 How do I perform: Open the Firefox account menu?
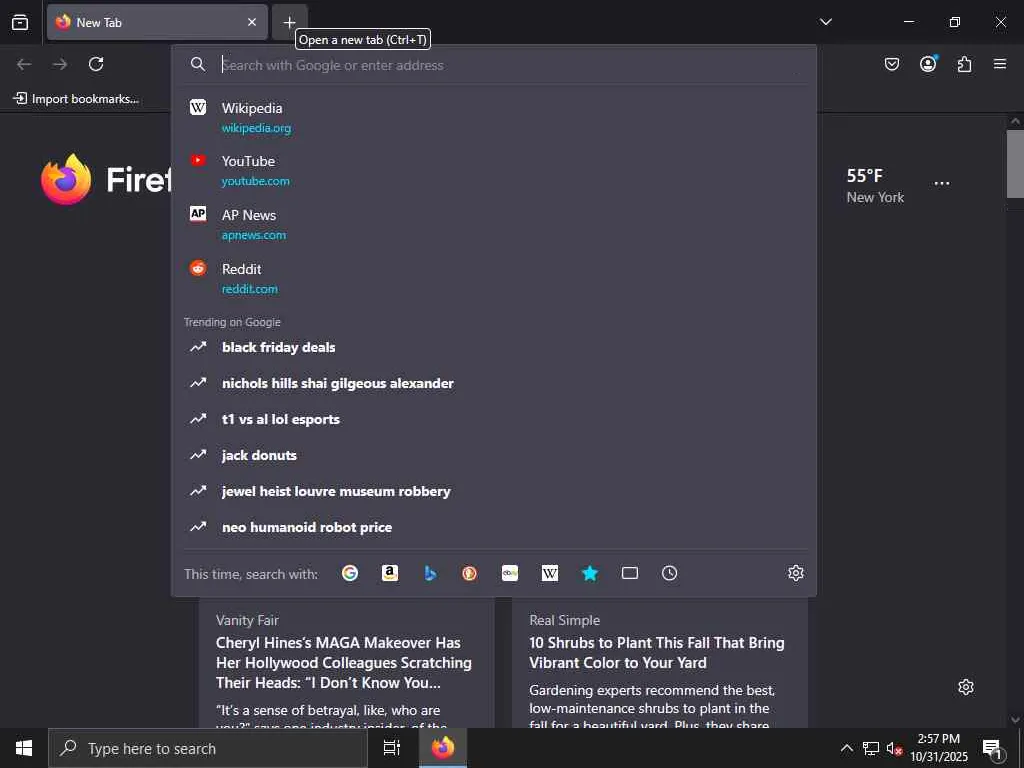[x=928, y=64]
